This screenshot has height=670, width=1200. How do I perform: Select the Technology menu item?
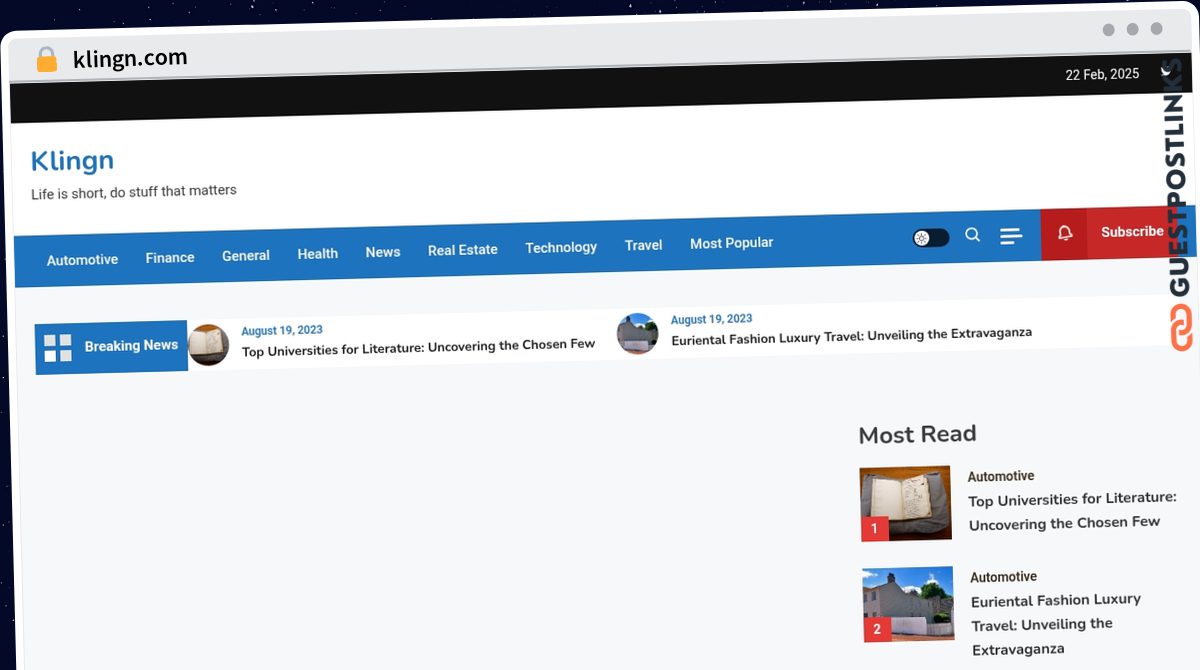coord(561,247)
